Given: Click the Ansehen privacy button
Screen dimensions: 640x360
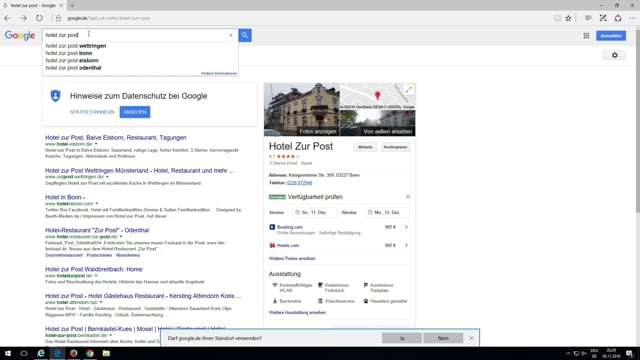Looking at the screenshot, I should click(135, 112).
